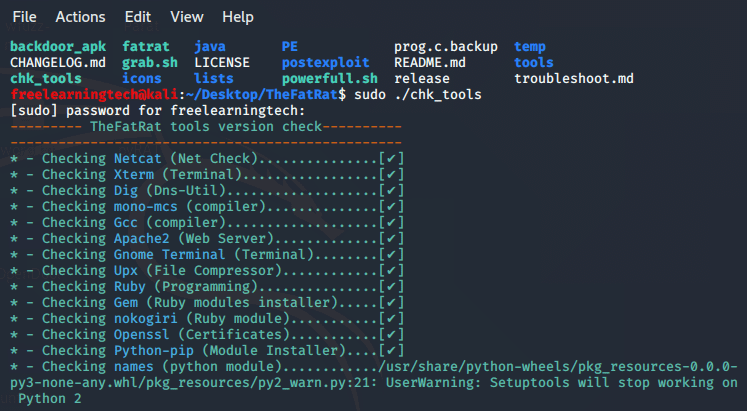The image size is (747, 411).
Task: Click the PE directory name
Action: tap(290, 47)
